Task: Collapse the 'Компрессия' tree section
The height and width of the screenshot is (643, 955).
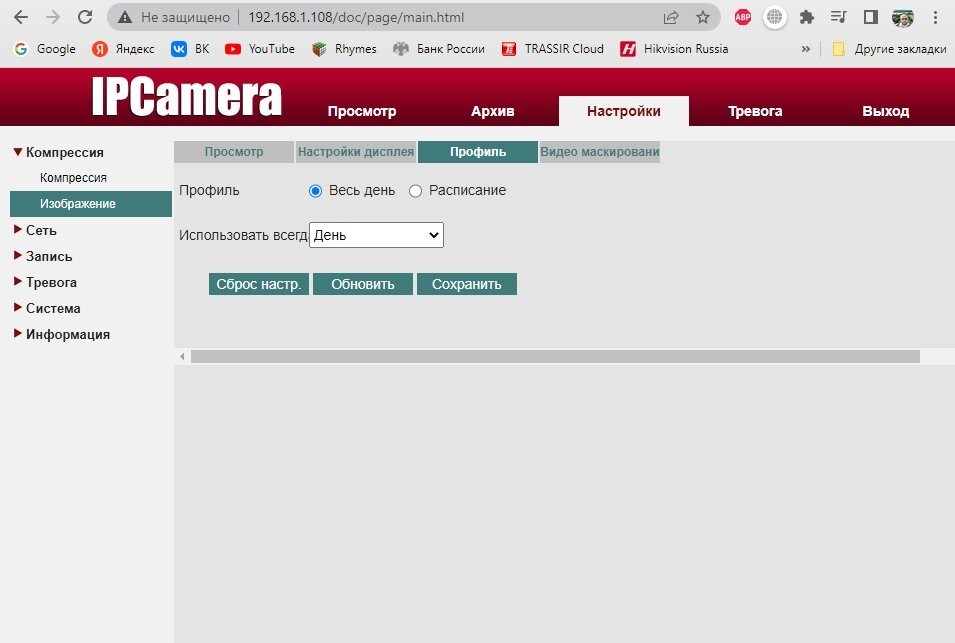Action: [63, 152]
